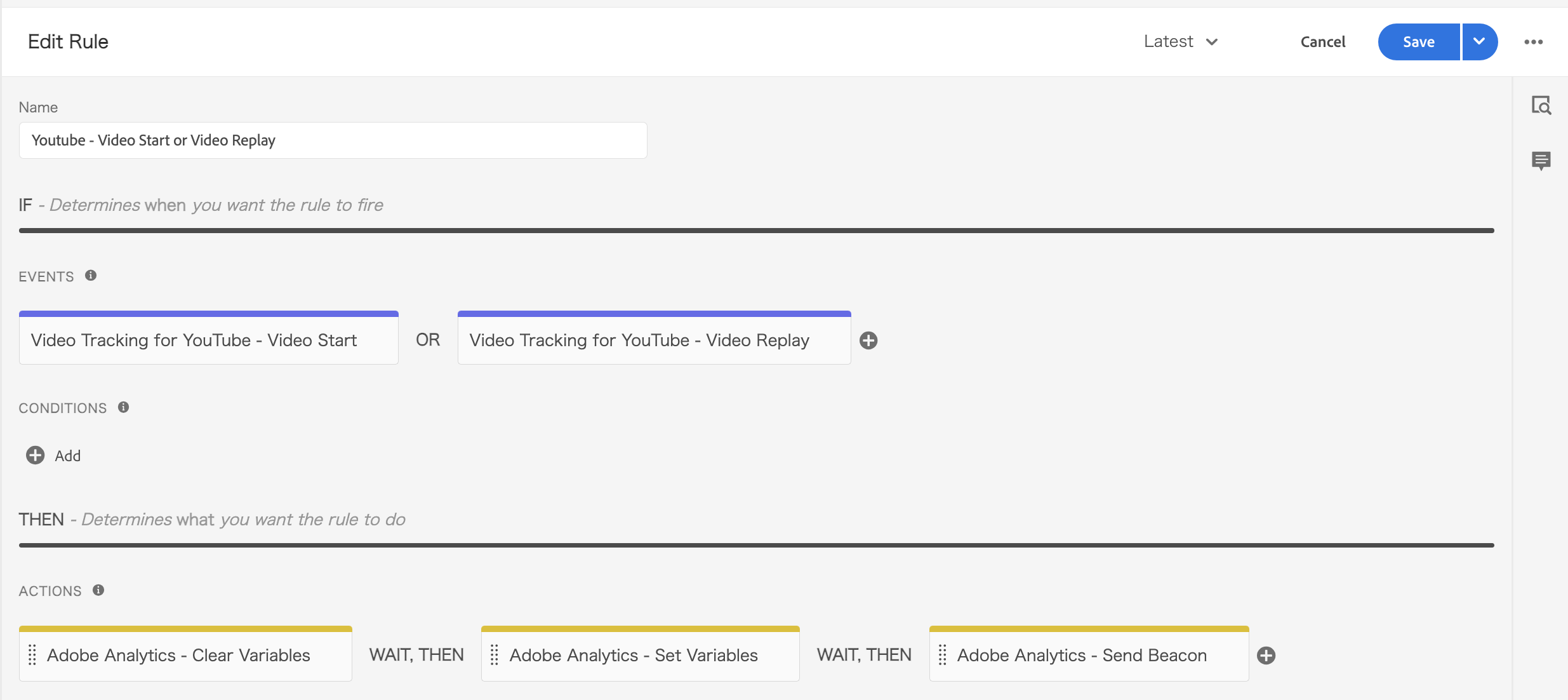
Task: Open the more options ellipsis menu
Action: pos(1534,42)
